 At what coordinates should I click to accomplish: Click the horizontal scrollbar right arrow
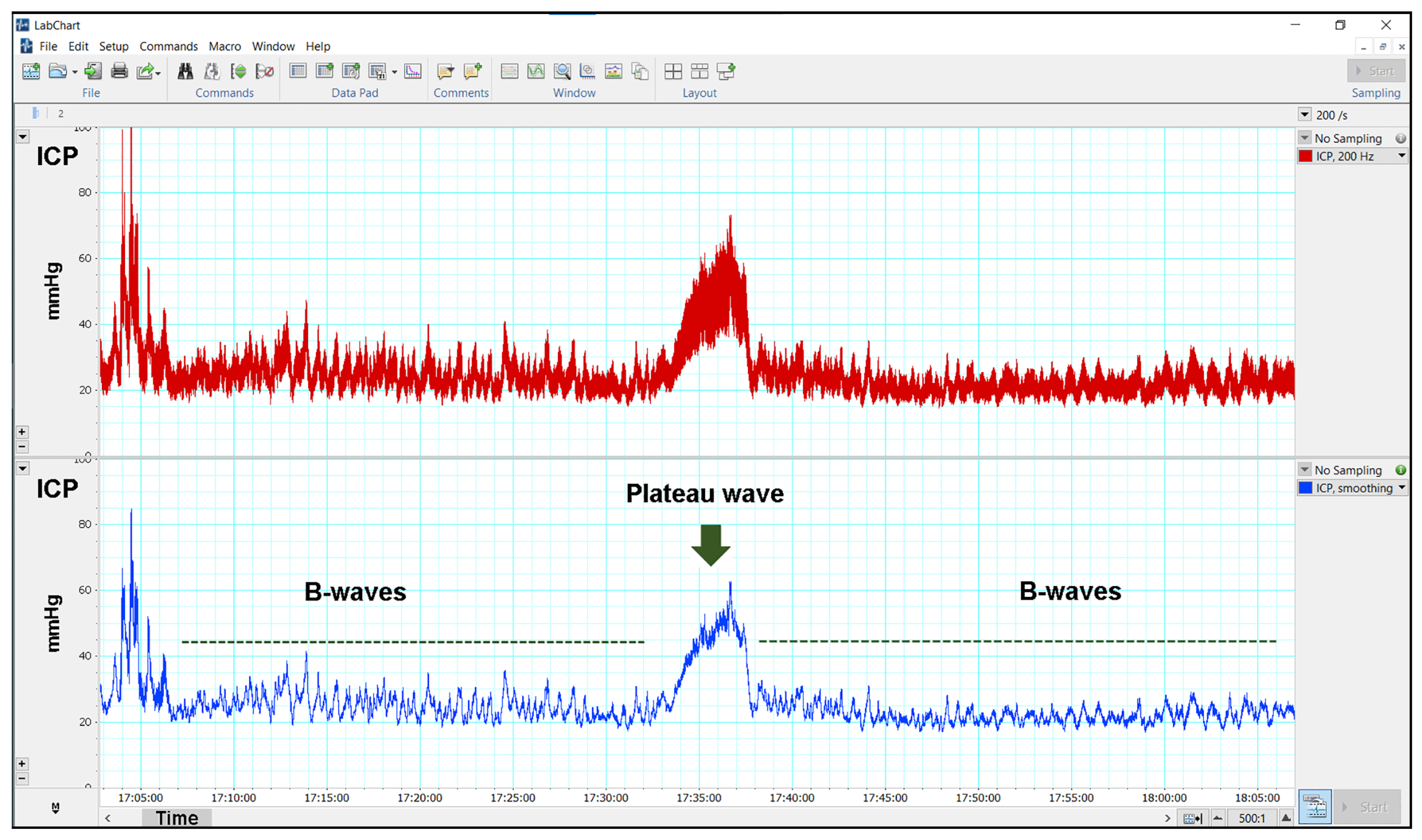(x=1167, y=819)
